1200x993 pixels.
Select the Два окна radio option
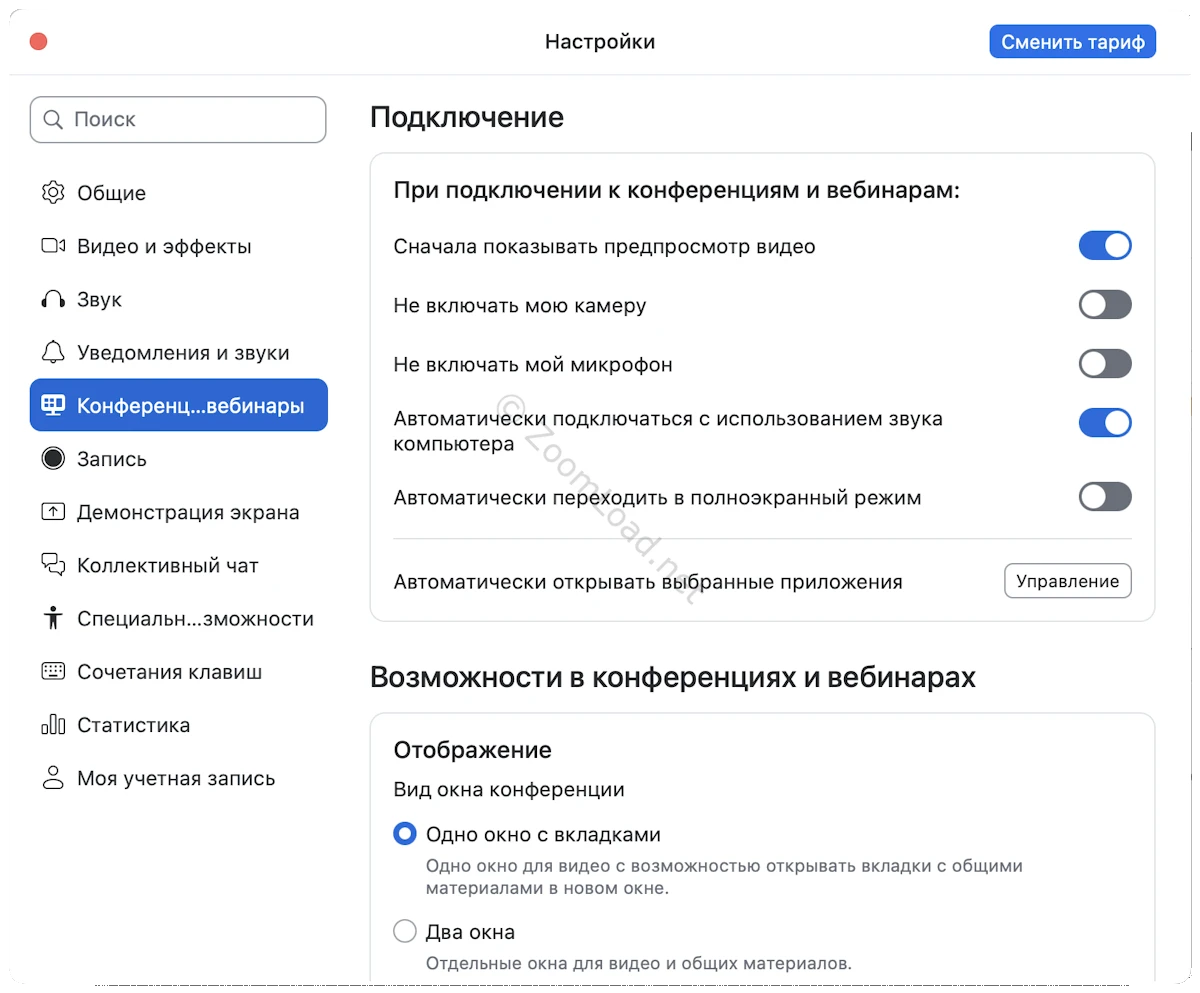(405, 932)
